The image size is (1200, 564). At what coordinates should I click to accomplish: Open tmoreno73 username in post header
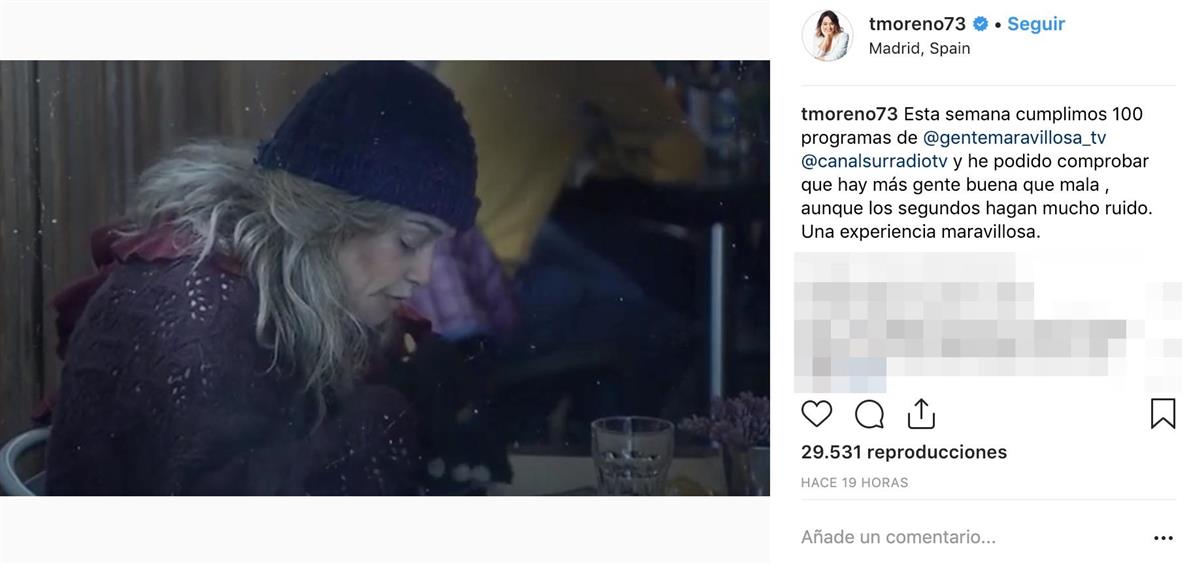pos(917,24)
